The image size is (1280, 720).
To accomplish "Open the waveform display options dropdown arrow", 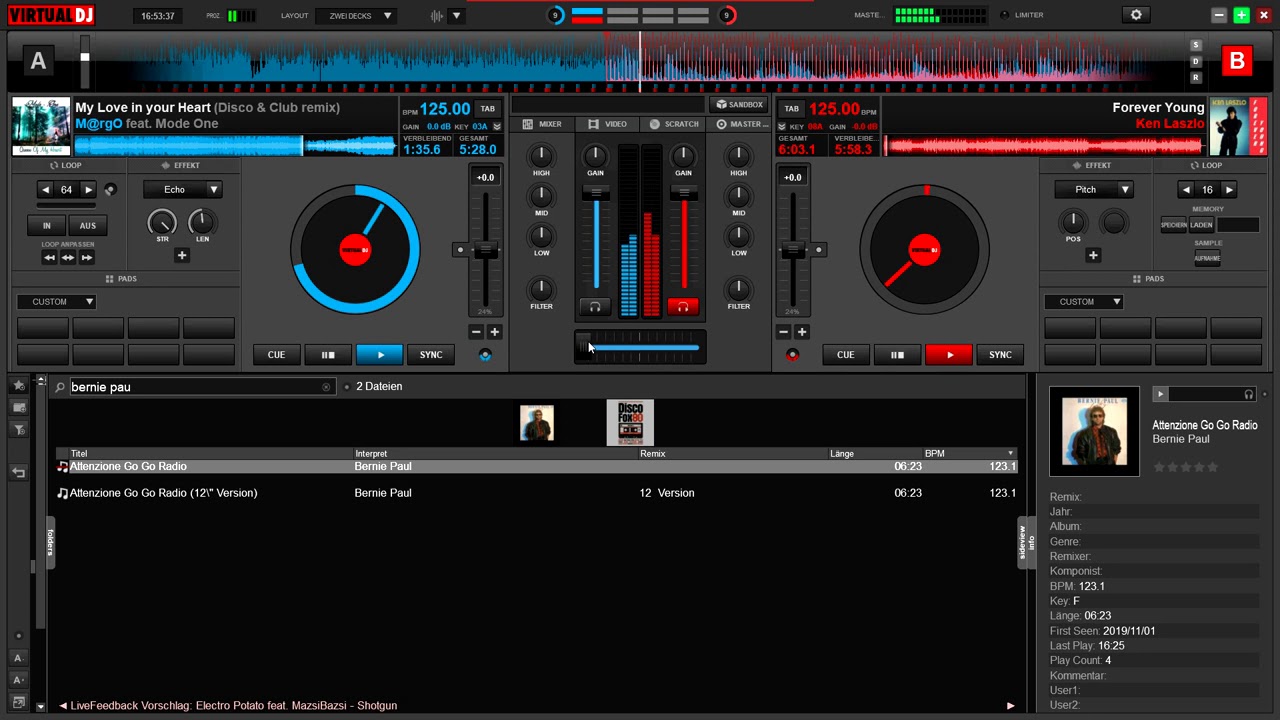I will click(456, 16).
